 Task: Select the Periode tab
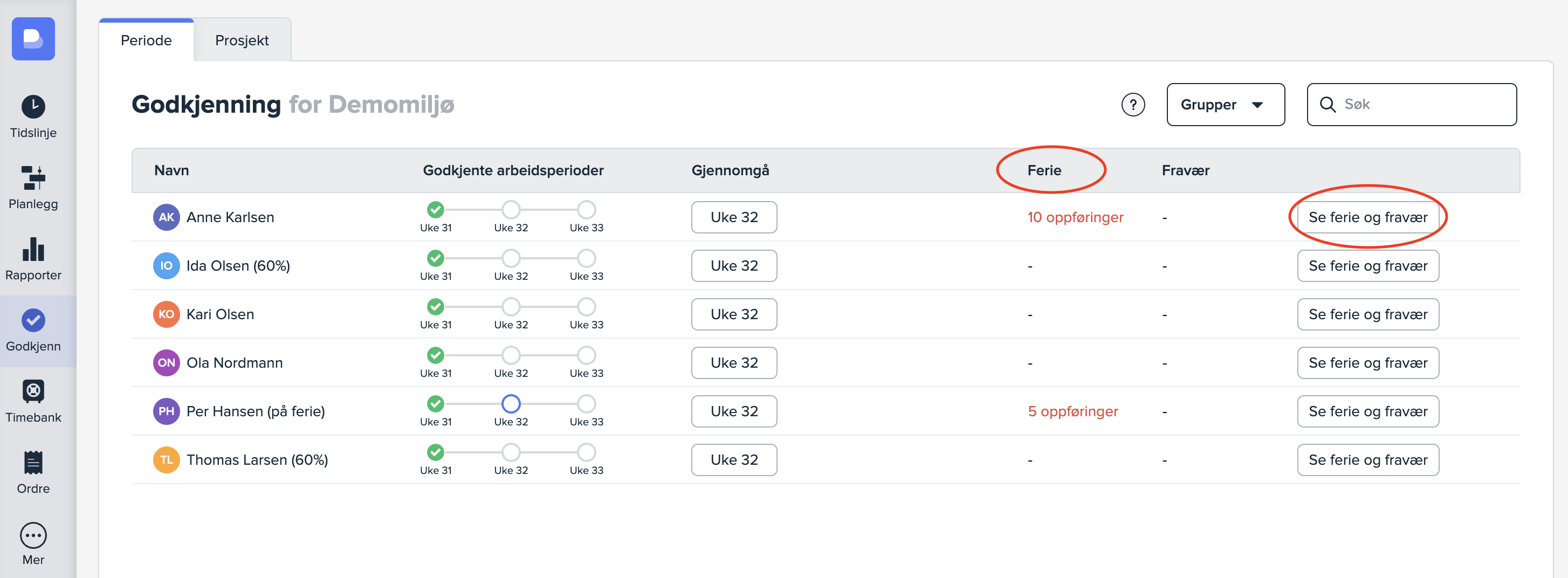pyautogui.click(x=146, y=40)
